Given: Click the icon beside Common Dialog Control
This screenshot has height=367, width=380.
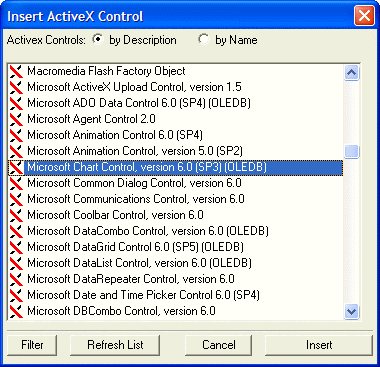Looking at the screenshot, I should point(16,183).
